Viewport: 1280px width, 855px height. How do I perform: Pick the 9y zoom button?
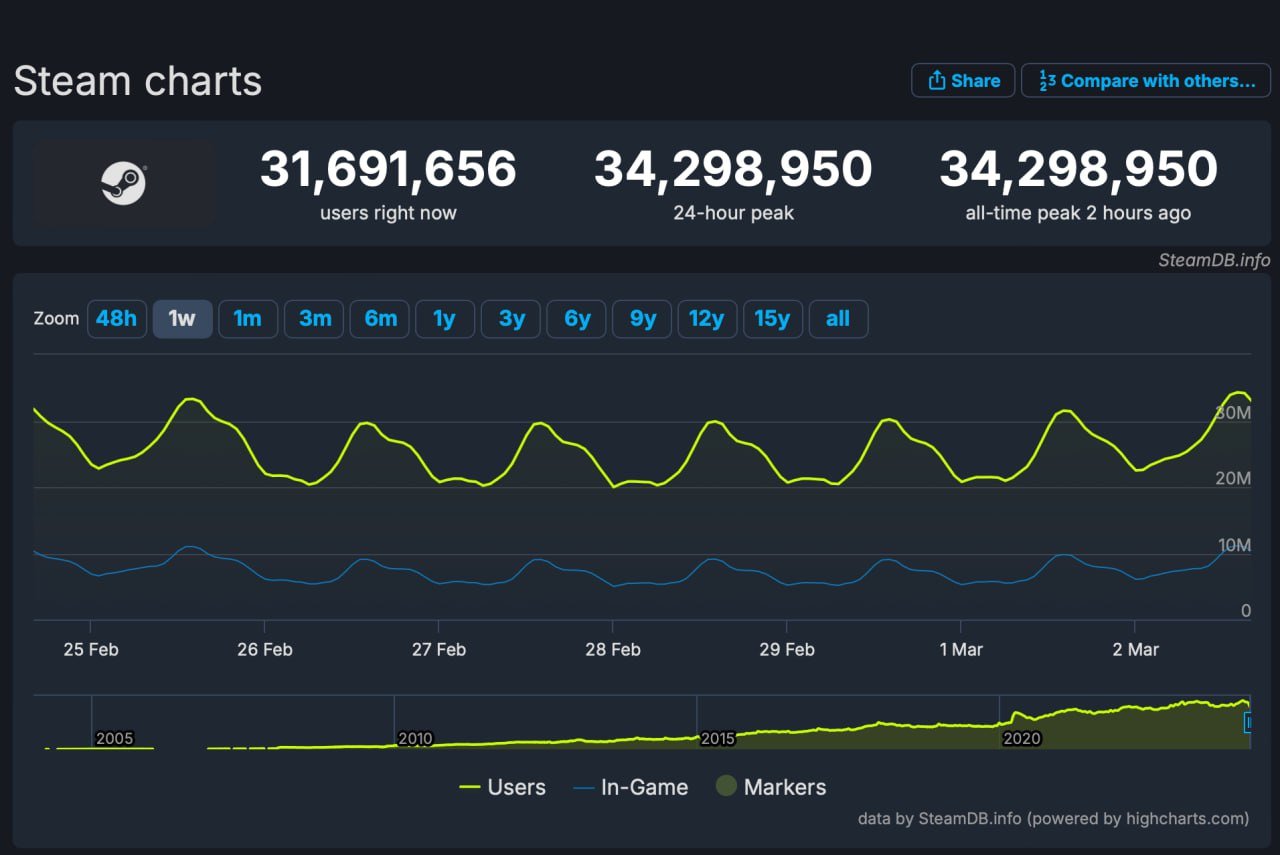pyautogui.click(x=642, y=319)
